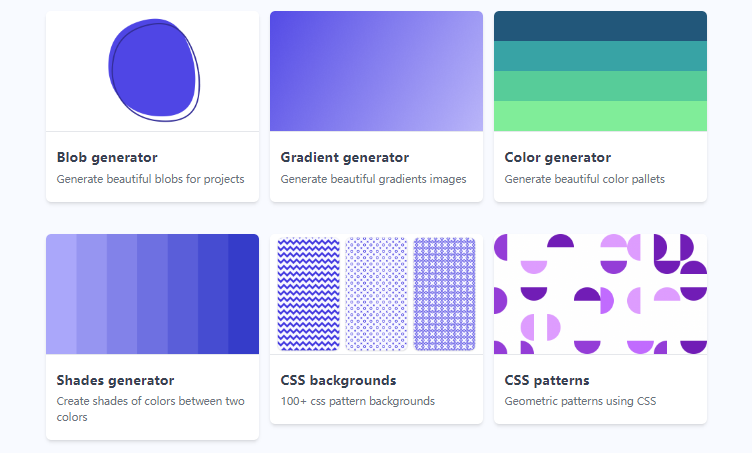Click the Gradient generator title
This screenshot has height=453, width=752.
coord(344,157)
